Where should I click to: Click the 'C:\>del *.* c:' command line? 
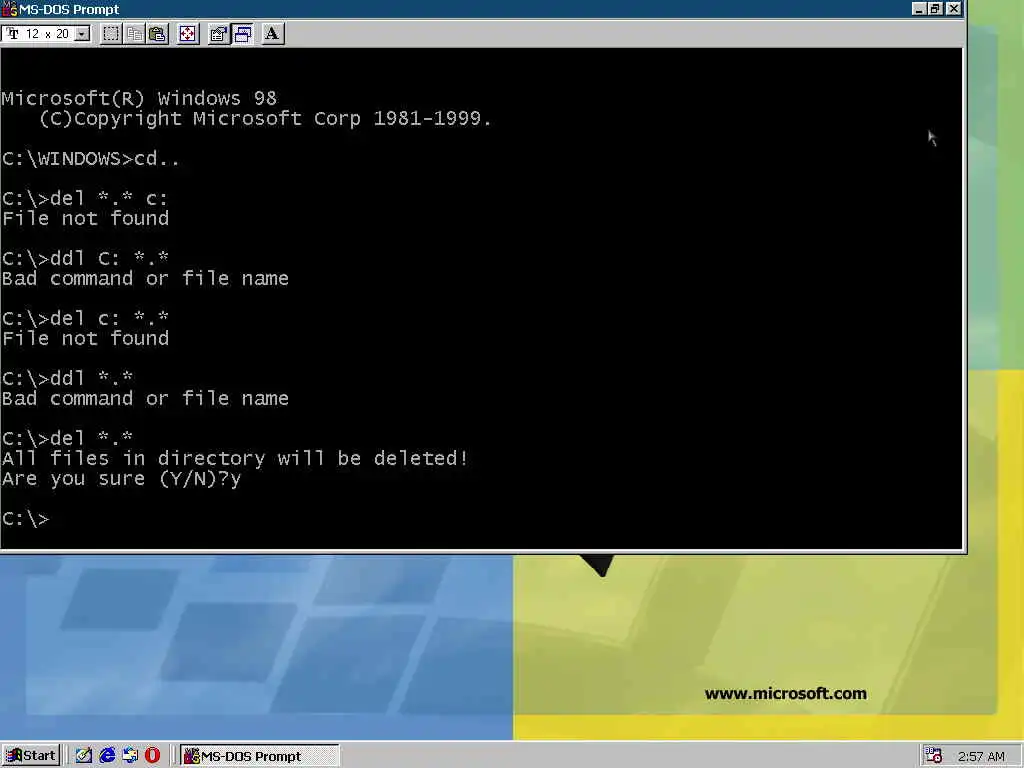[85, 199]
